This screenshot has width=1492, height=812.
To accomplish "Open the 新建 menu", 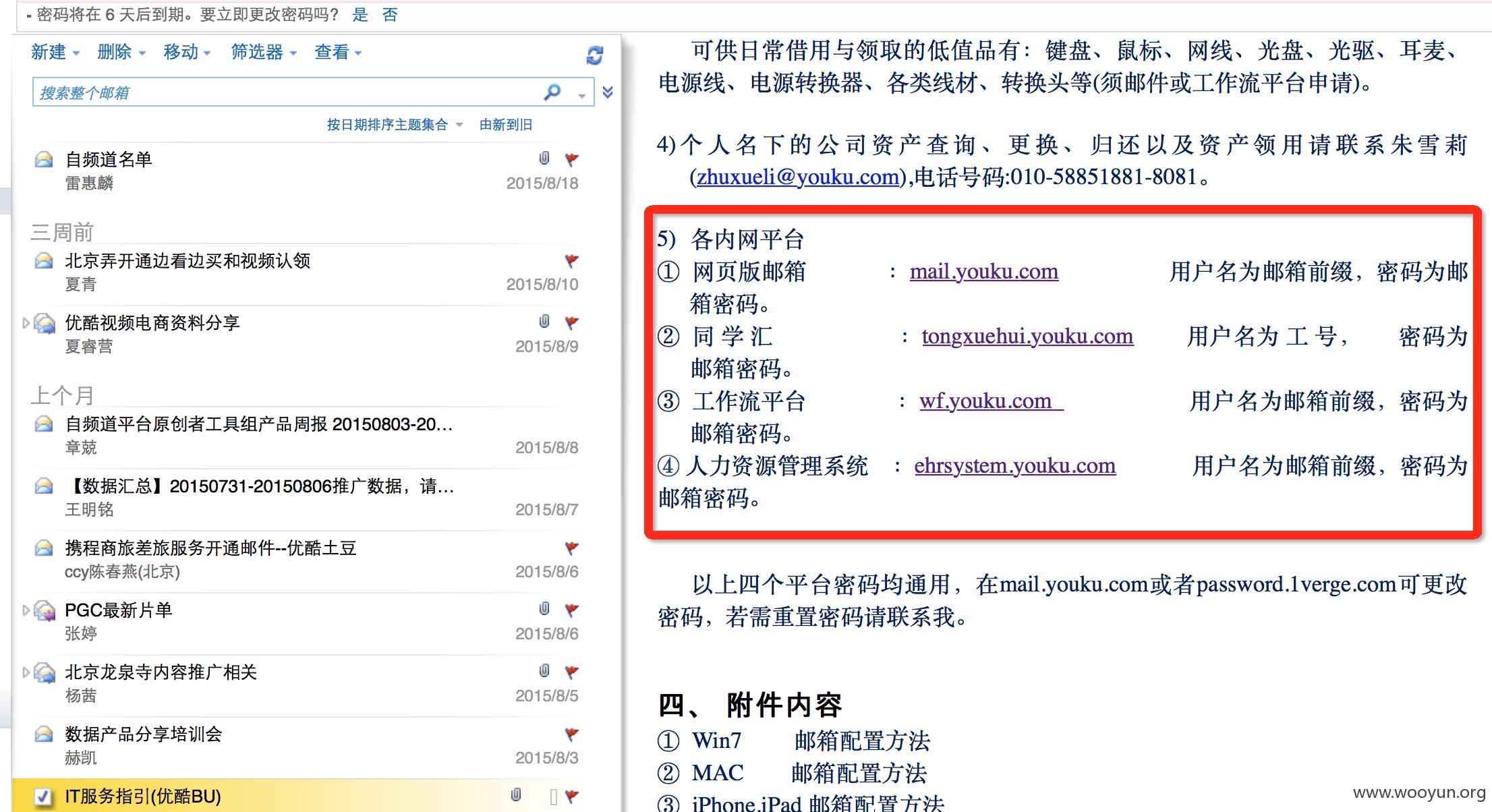I will tap(55, 52).
